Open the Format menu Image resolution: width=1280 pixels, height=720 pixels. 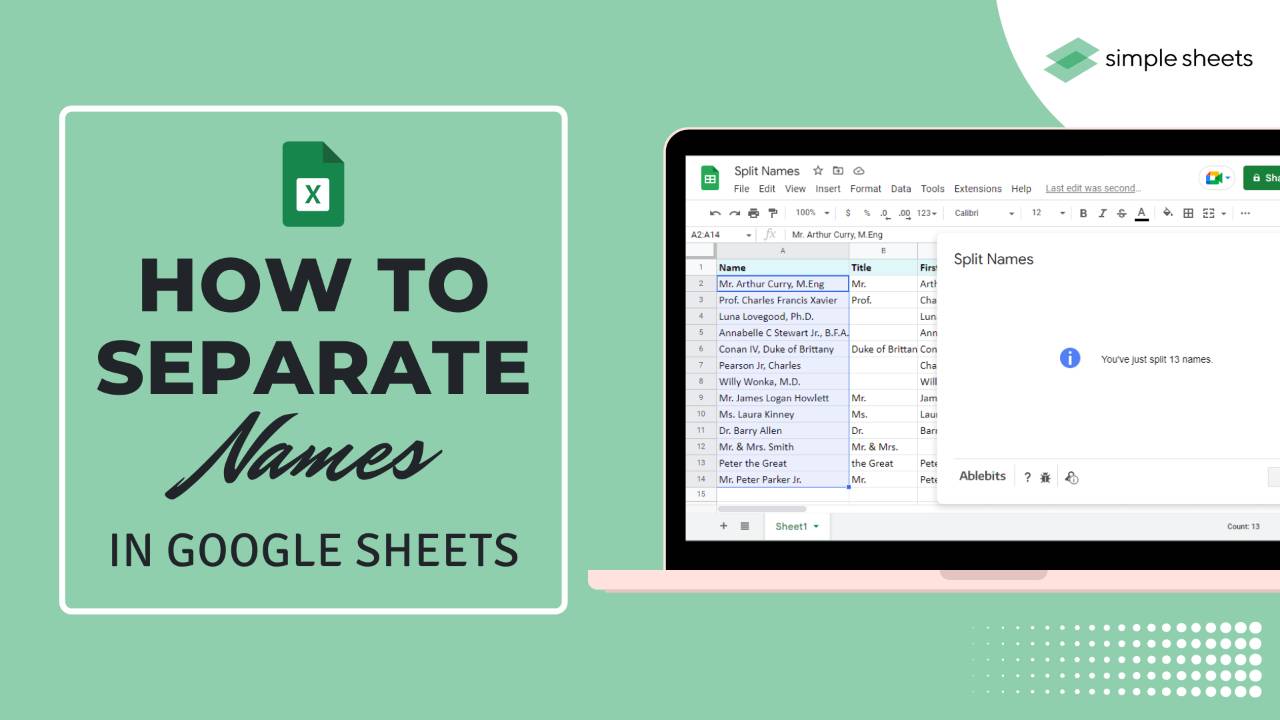coord(865,189)
